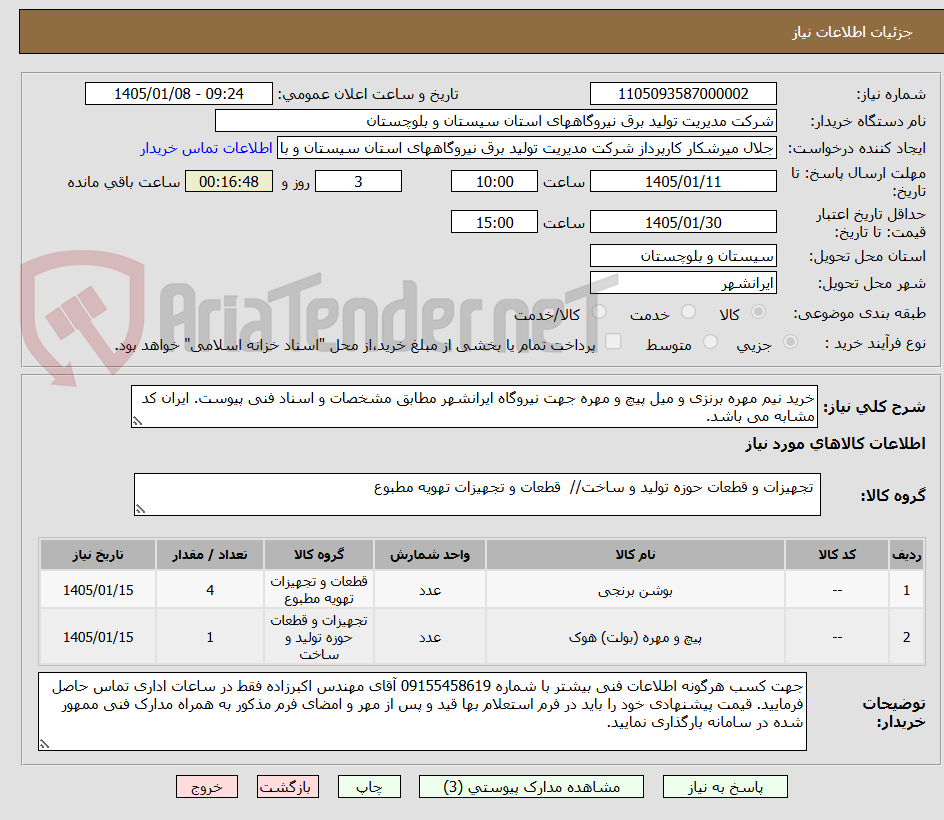Click the countdown timer 00:16:48
This screenshot has height=820, width=944.
pyautogui.click(x=229, y=181)
